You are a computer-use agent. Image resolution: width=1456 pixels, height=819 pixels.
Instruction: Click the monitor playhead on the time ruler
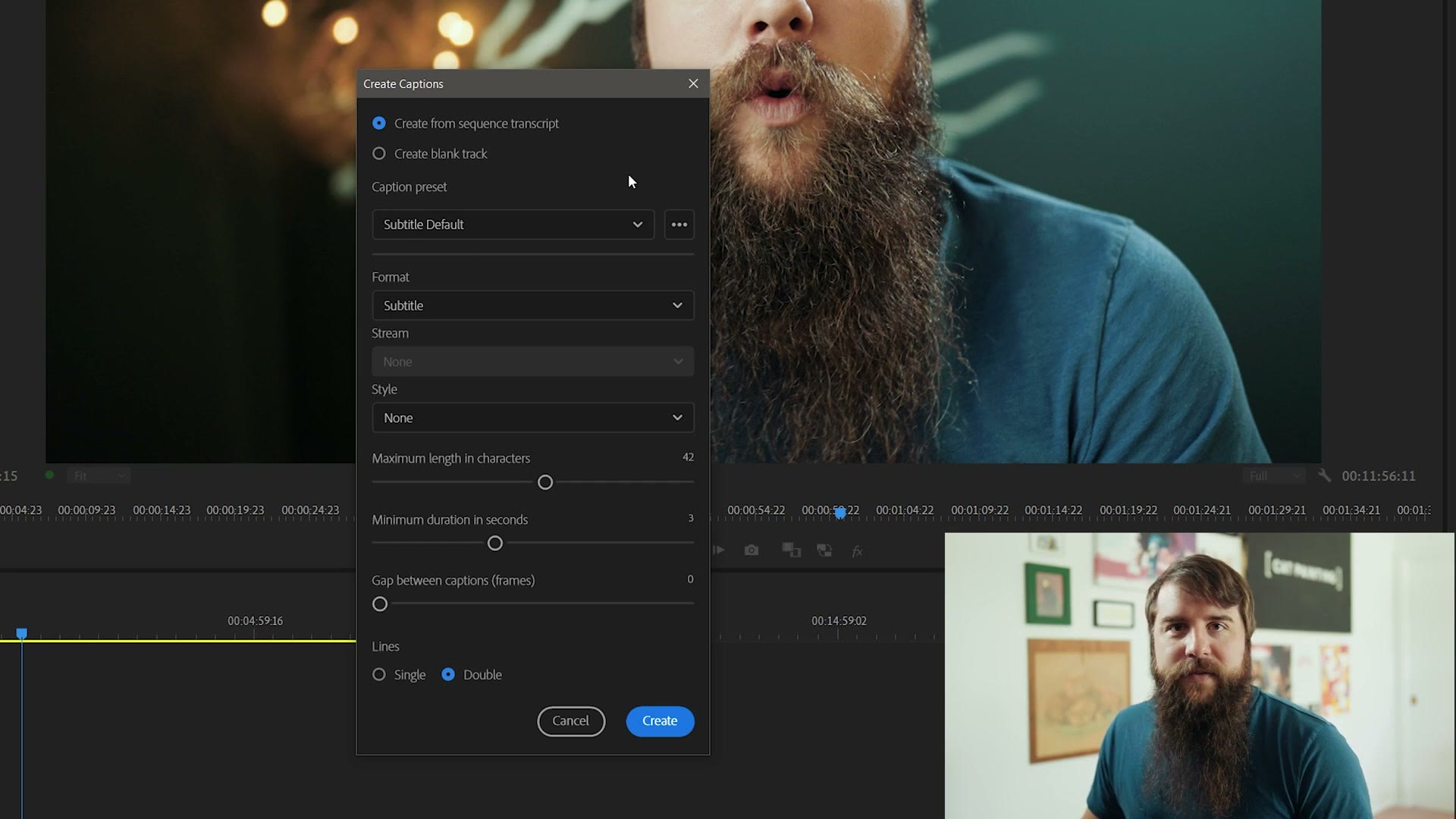pos(840,513)
